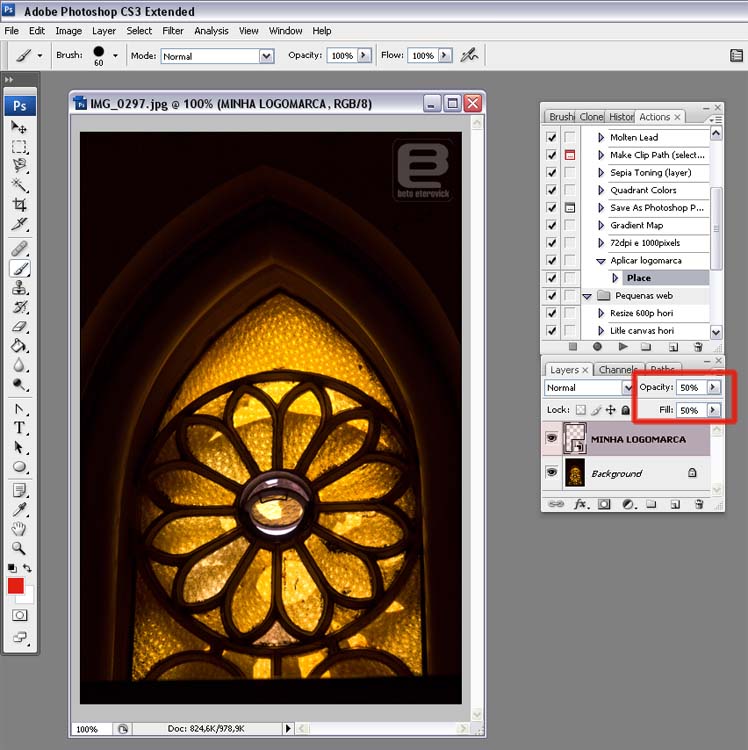Click the Play action button
The image size is (748, 750).
coord(622,346)
